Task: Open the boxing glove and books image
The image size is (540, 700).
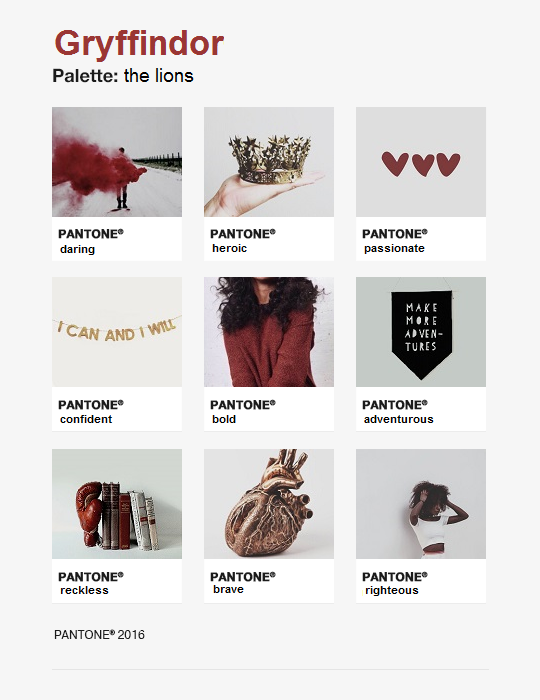Action: [117, 504]
